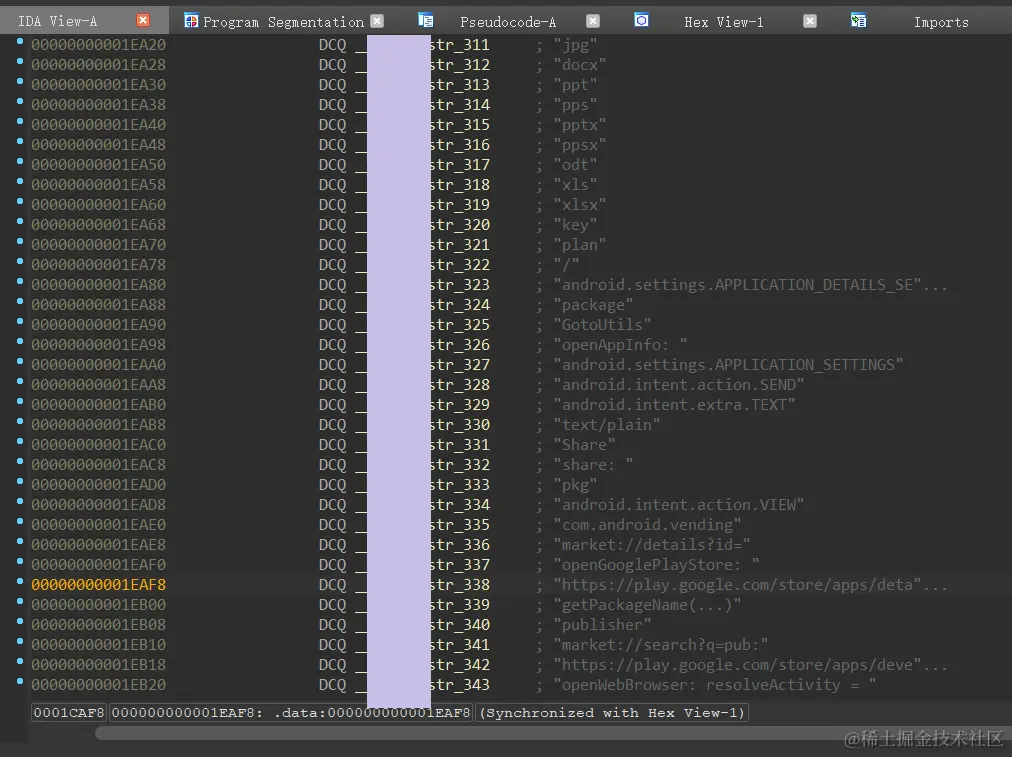Toggle breakpoint dot at address 1EB10
The height and width of the screenshot is (757, 1012).
pyautogui.click(x=20, y=641)
